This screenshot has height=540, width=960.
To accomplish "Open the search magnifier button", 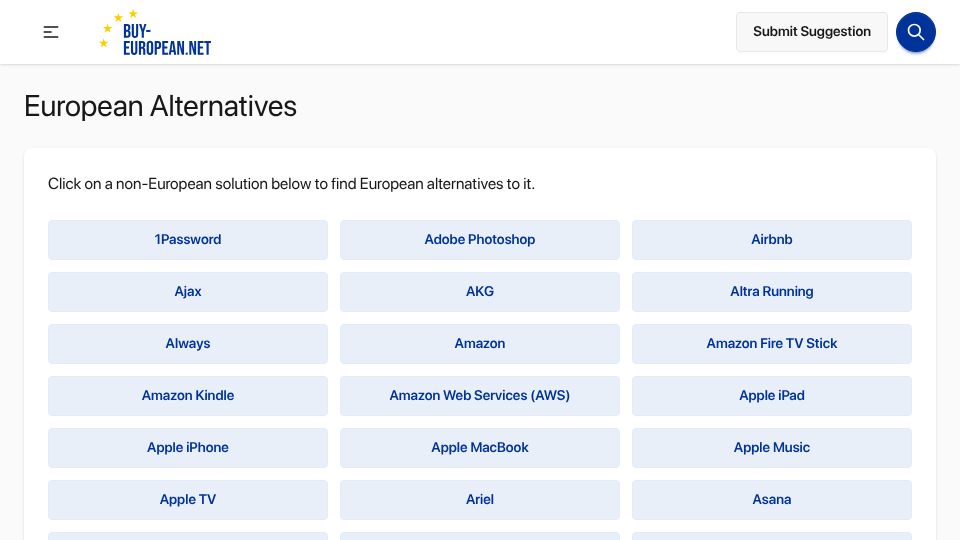I will pyautogui.click(x=915, y=32).
